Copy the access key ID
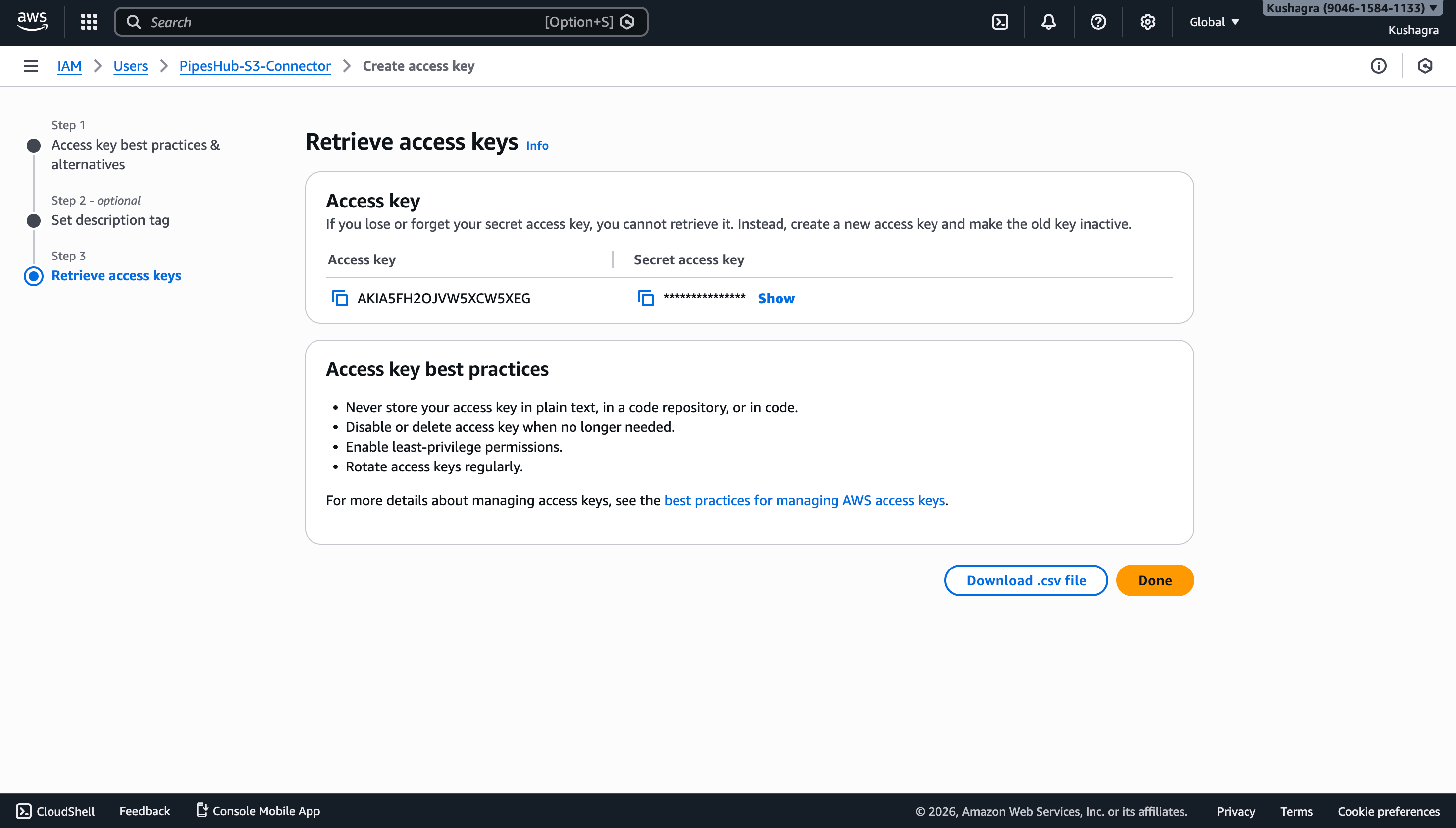Image resolution: width=1456 pixels, height=828 pixels. [x=339, y=298]
